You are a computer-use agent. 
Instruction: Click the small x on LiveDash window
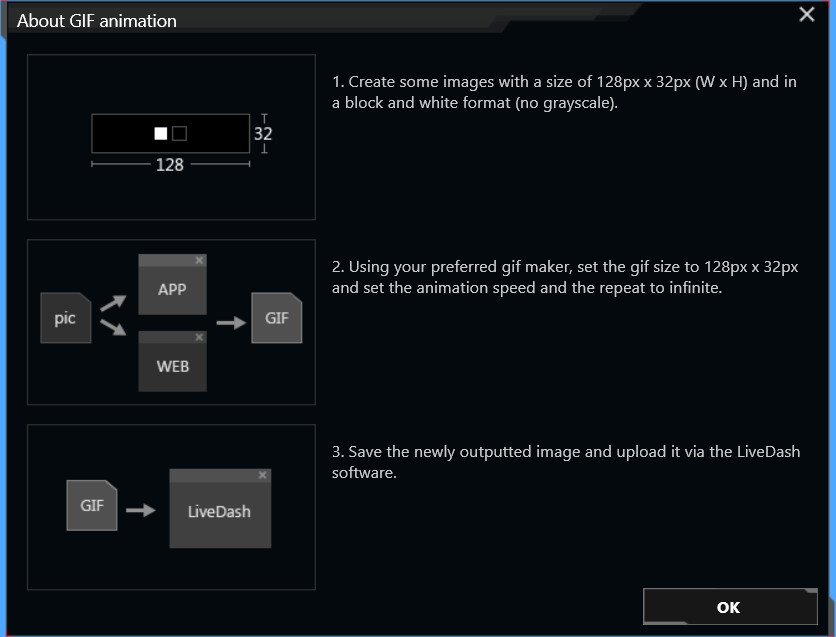tap(262, 475)
